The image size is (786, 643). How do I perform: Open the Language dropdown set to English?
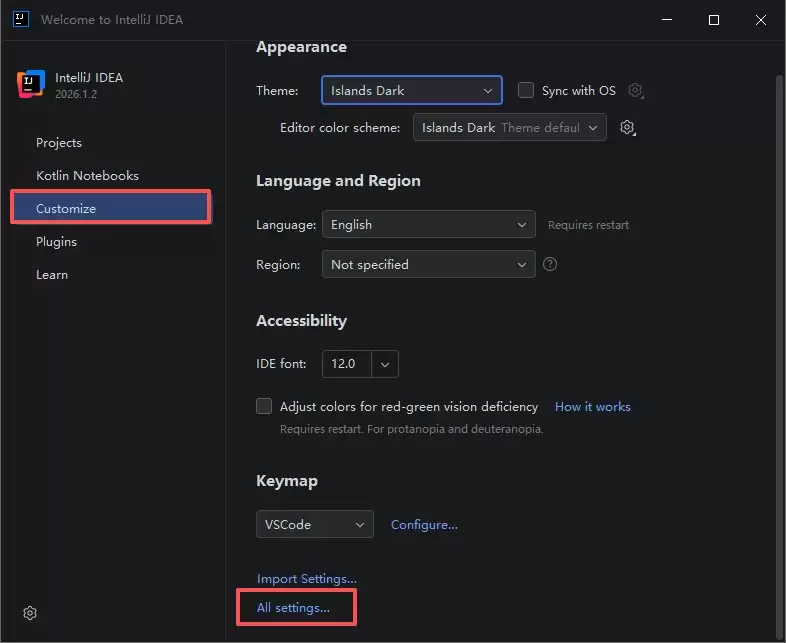[x=429, y=224]
